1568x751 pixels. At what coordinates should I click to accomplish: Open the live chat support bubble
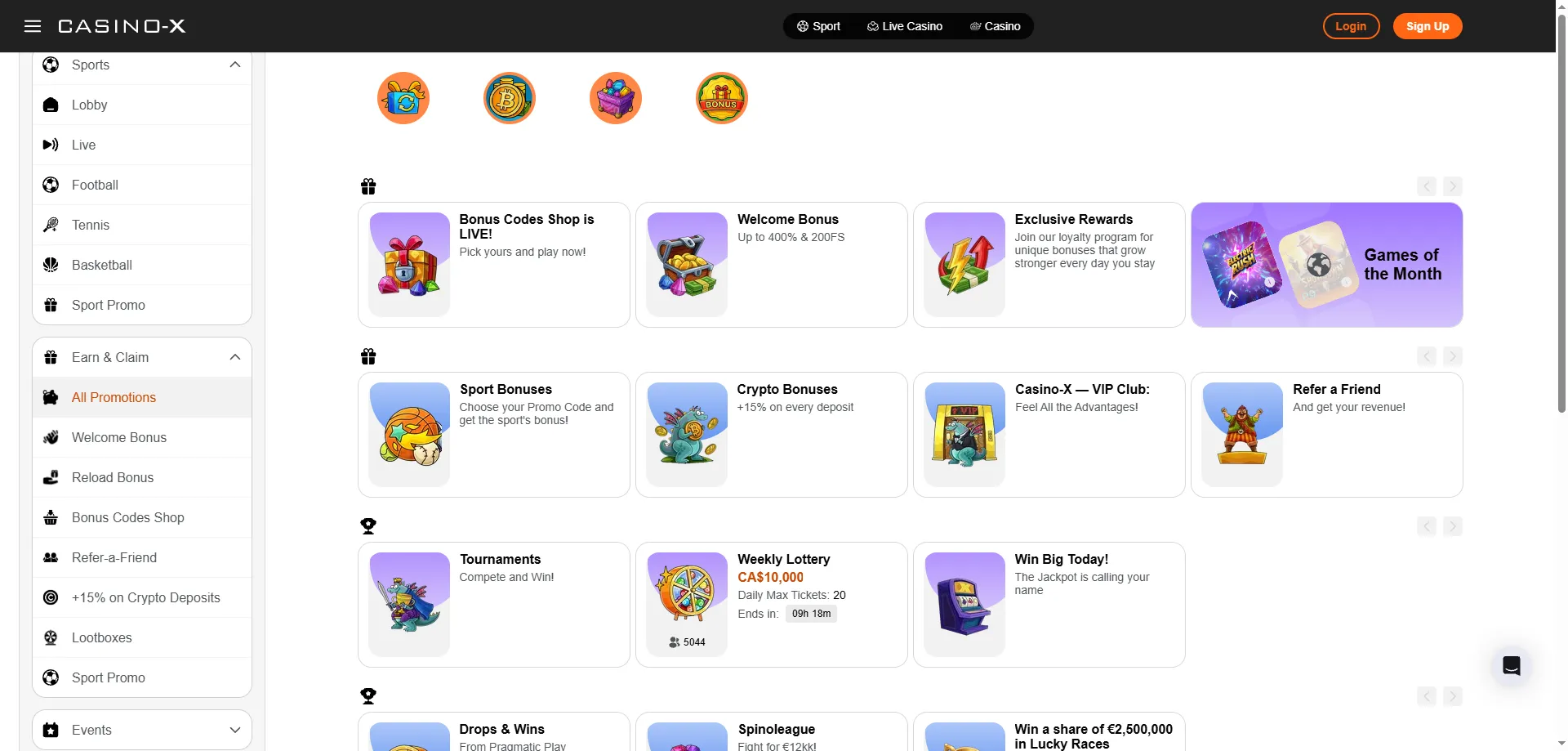[x=1512, y=666]
